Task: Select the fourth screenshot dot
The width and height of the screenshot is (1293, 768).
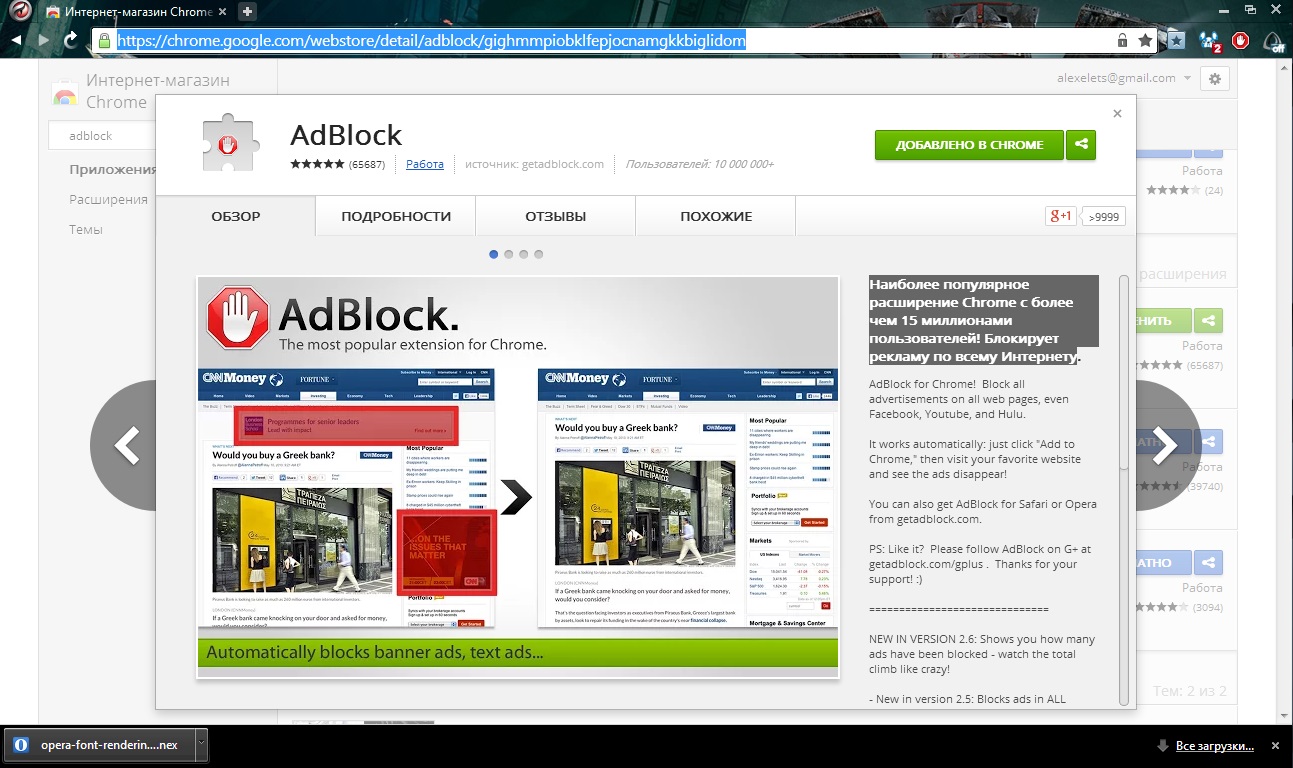Action: pyautogui.click(x=539, y=254)
